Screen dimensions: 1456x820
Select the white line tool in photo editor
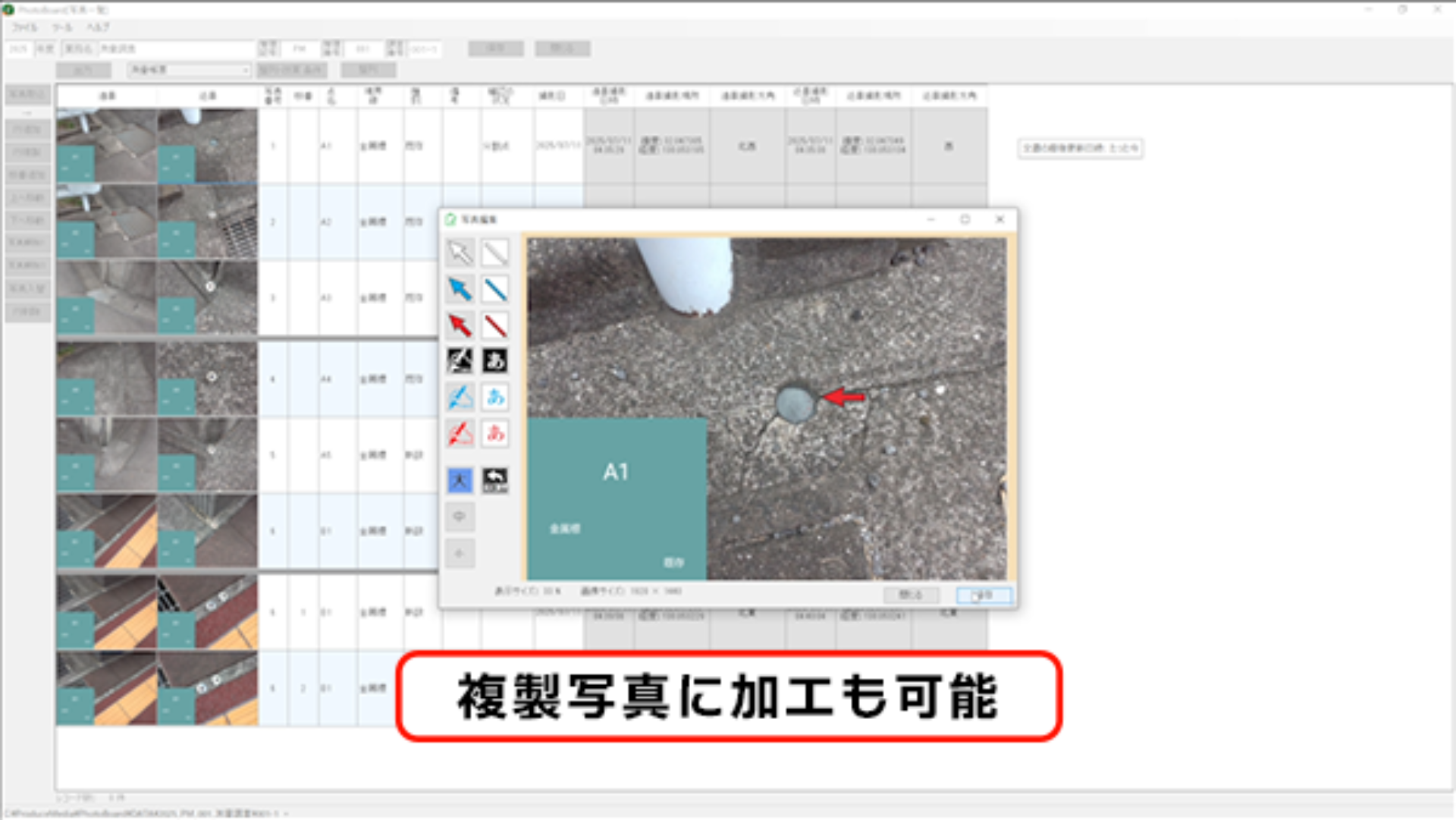click(x=495, y=253)
